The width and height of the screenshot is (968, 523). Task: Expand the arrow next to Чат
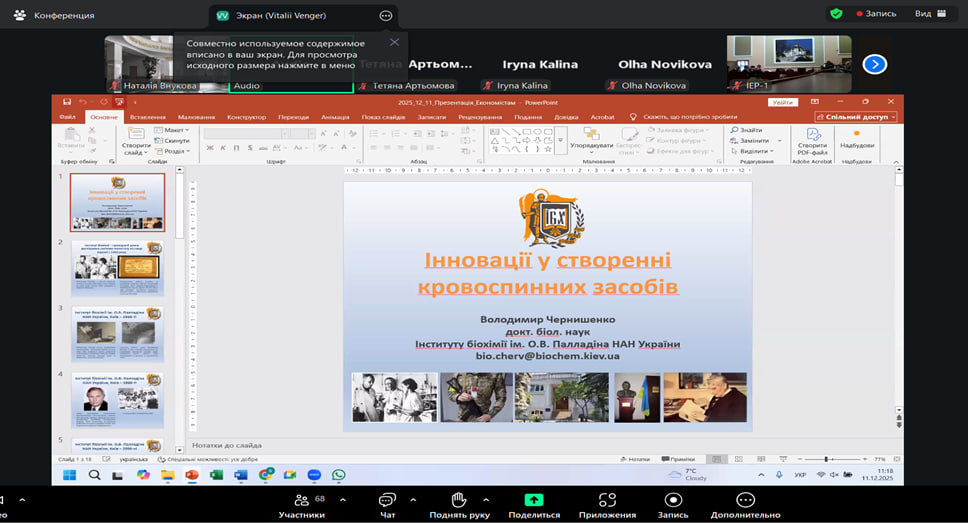pyautogui.click(x=414, y=499)
